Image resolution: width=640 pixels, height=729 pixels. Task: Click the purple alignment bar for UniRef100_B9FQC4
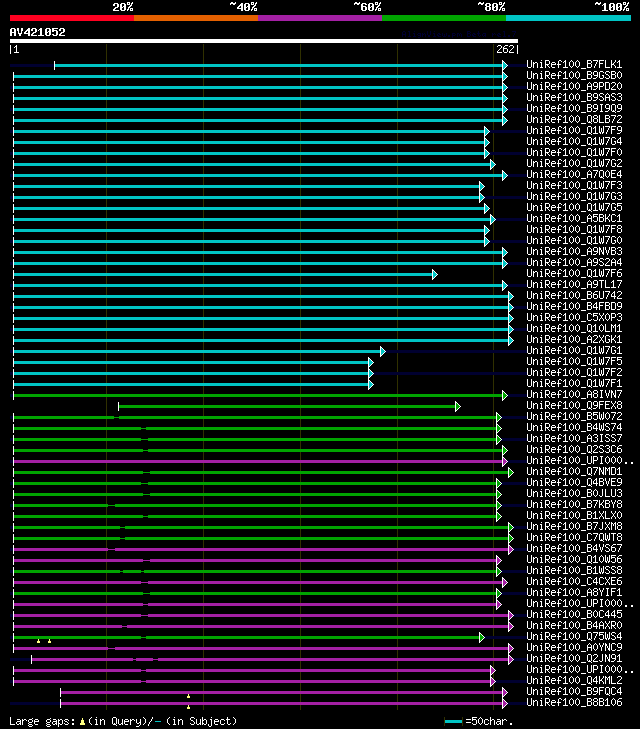(x=282, y=693)
